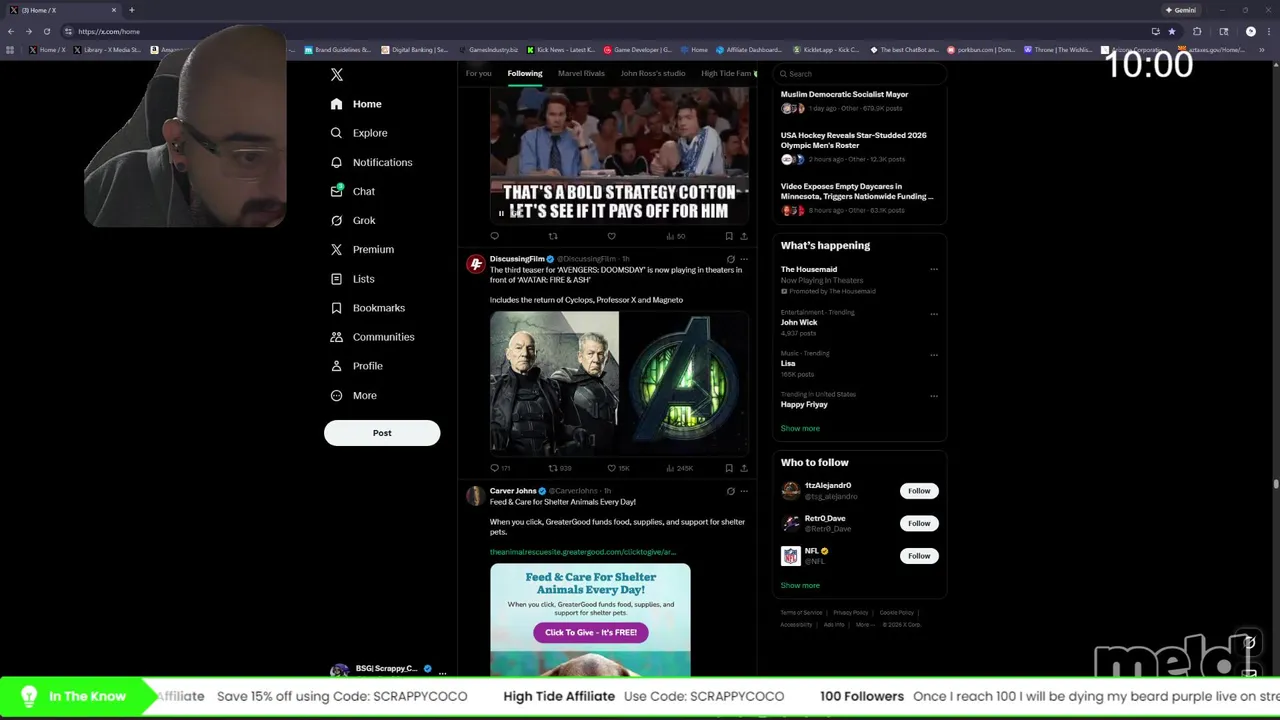Viewport: 1280px width, 720px height.
Task: Open more options on DiscussingFilm post
Action: pos(743,259)
